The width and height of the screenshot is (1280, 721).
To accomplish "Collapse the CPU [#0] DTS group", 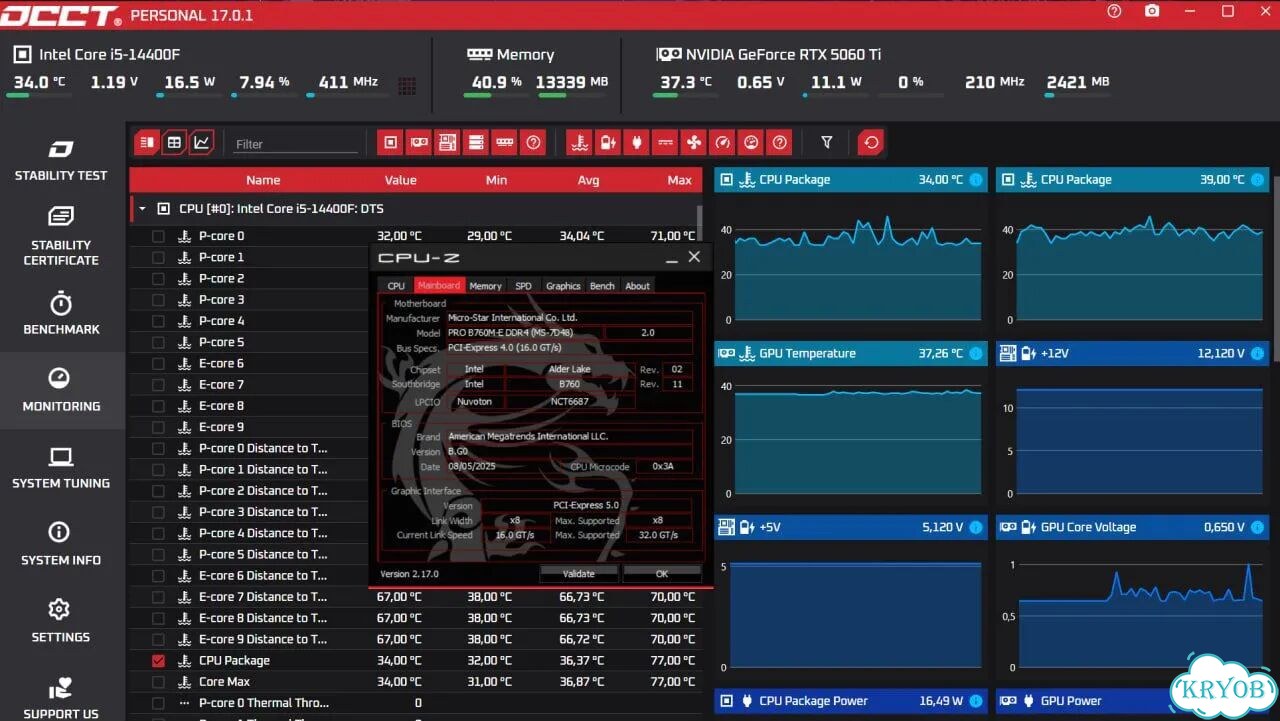I will [142, 209].
